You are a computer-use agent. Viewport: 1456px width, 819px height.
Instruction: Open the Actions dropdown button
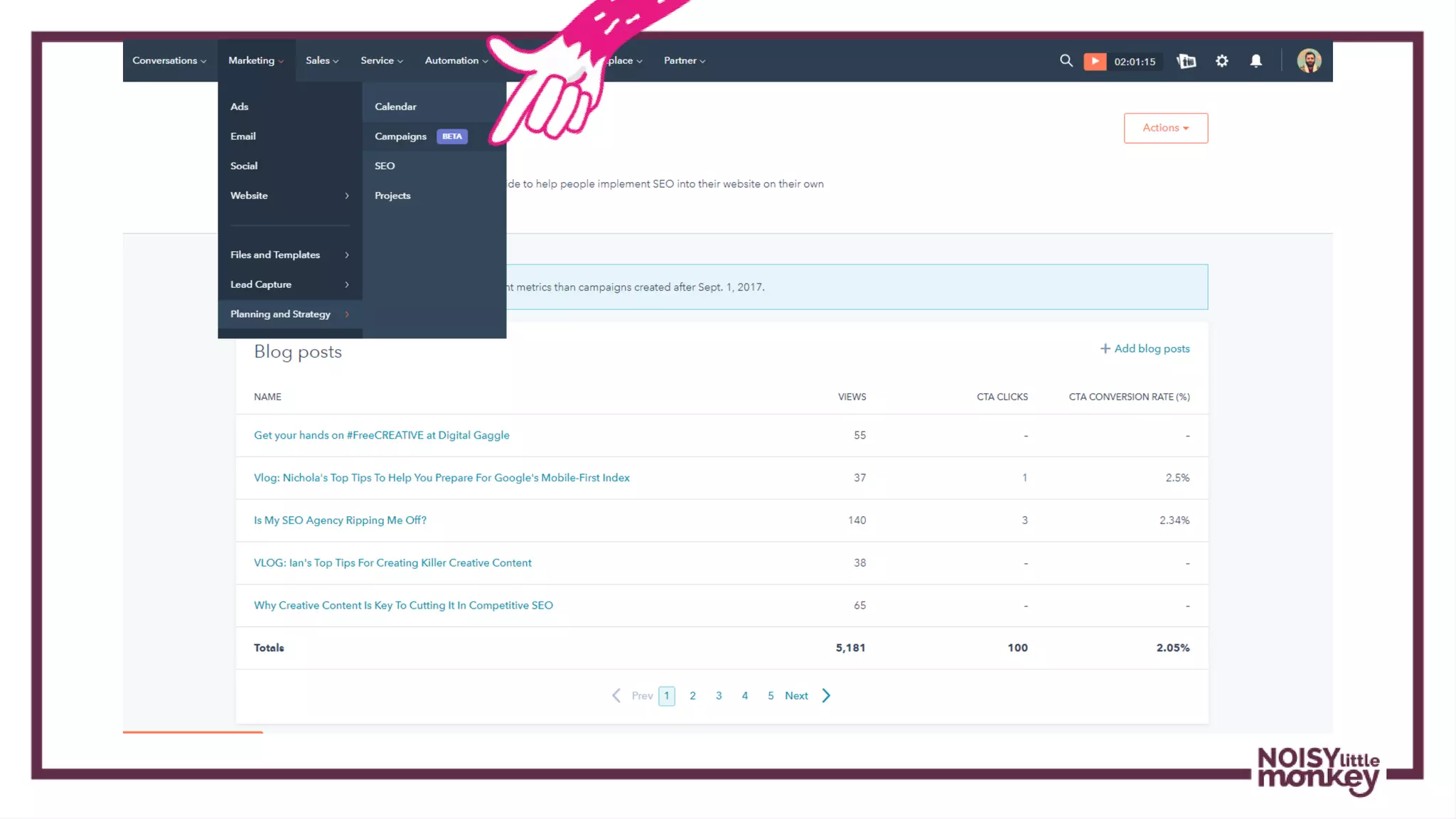click(1165, 128)
